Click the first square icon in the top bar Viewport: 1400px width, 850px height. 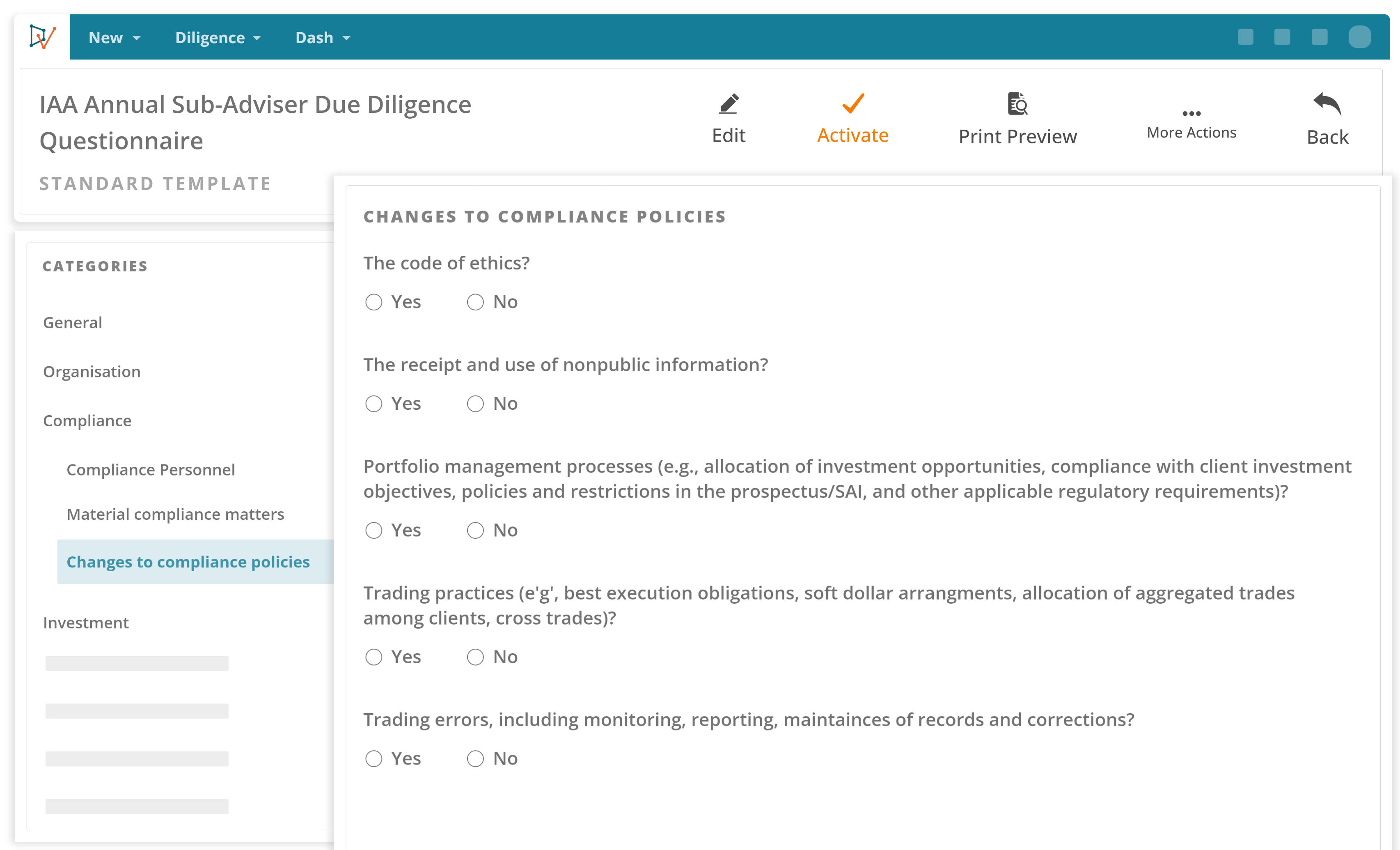pyautogui.click(x=1245, y=37)
